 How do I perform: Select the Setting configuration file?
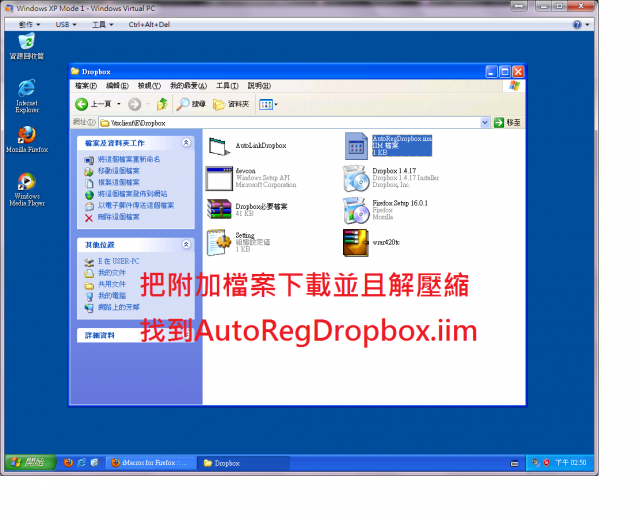[x=238, y=242]
